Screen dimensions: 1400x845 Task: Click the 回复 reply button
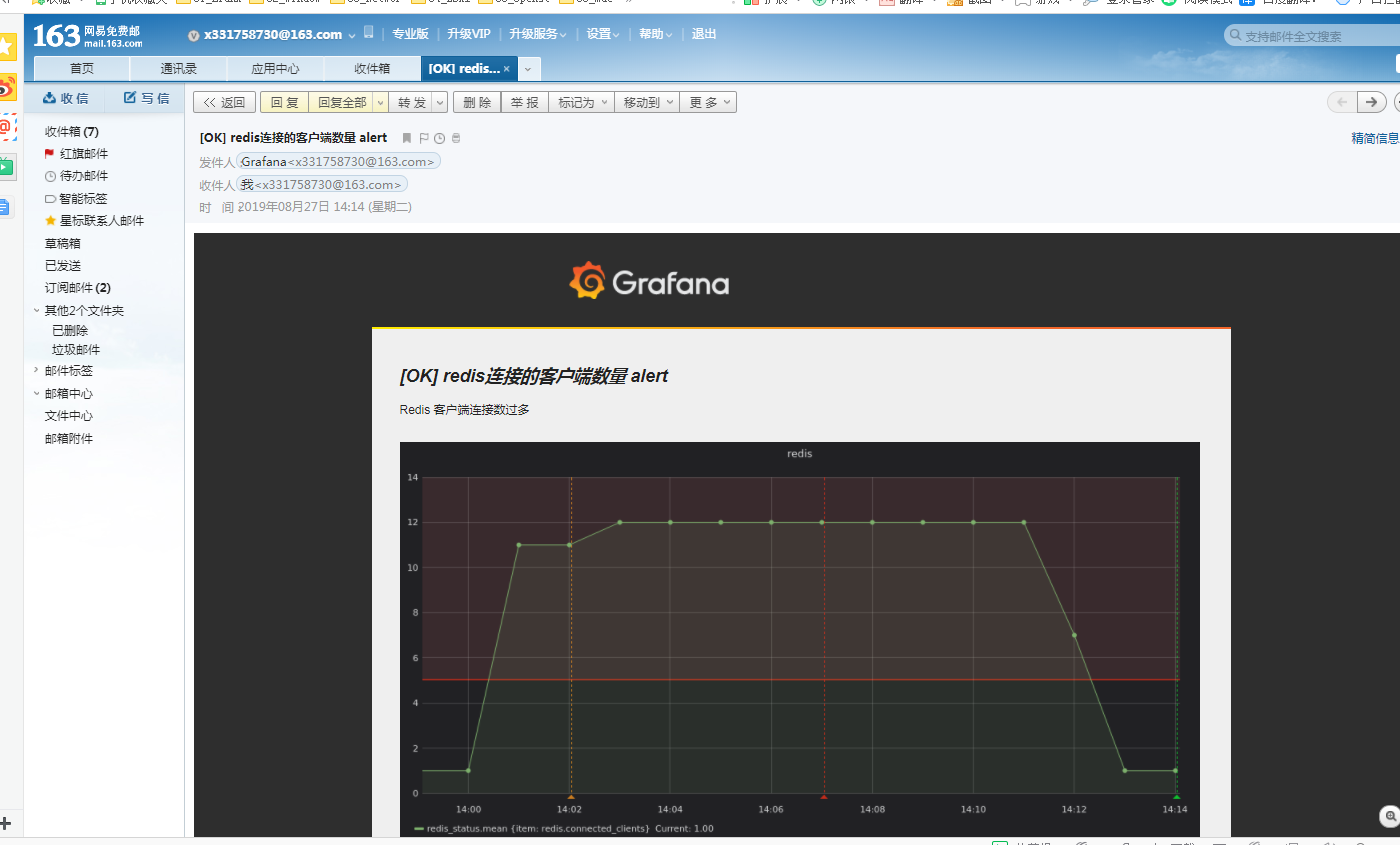point(285,102)
